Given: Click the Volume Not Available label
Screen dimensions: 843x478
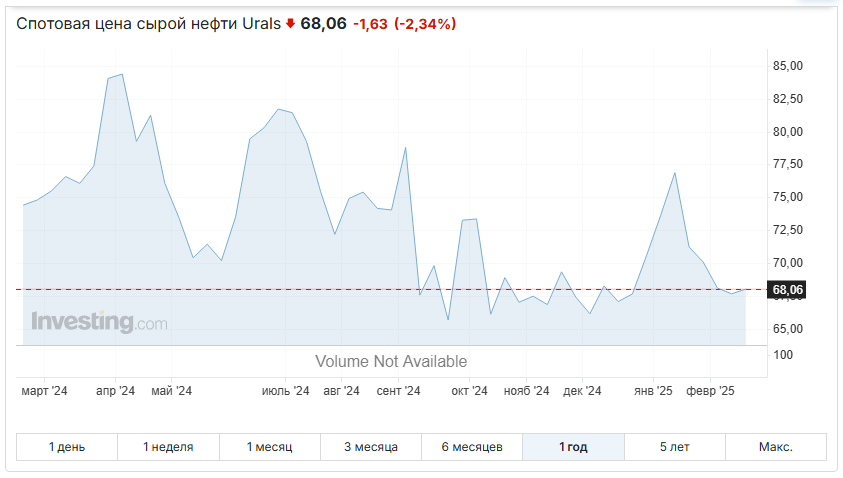Looking at the screenshot, I should click(391, 361).
